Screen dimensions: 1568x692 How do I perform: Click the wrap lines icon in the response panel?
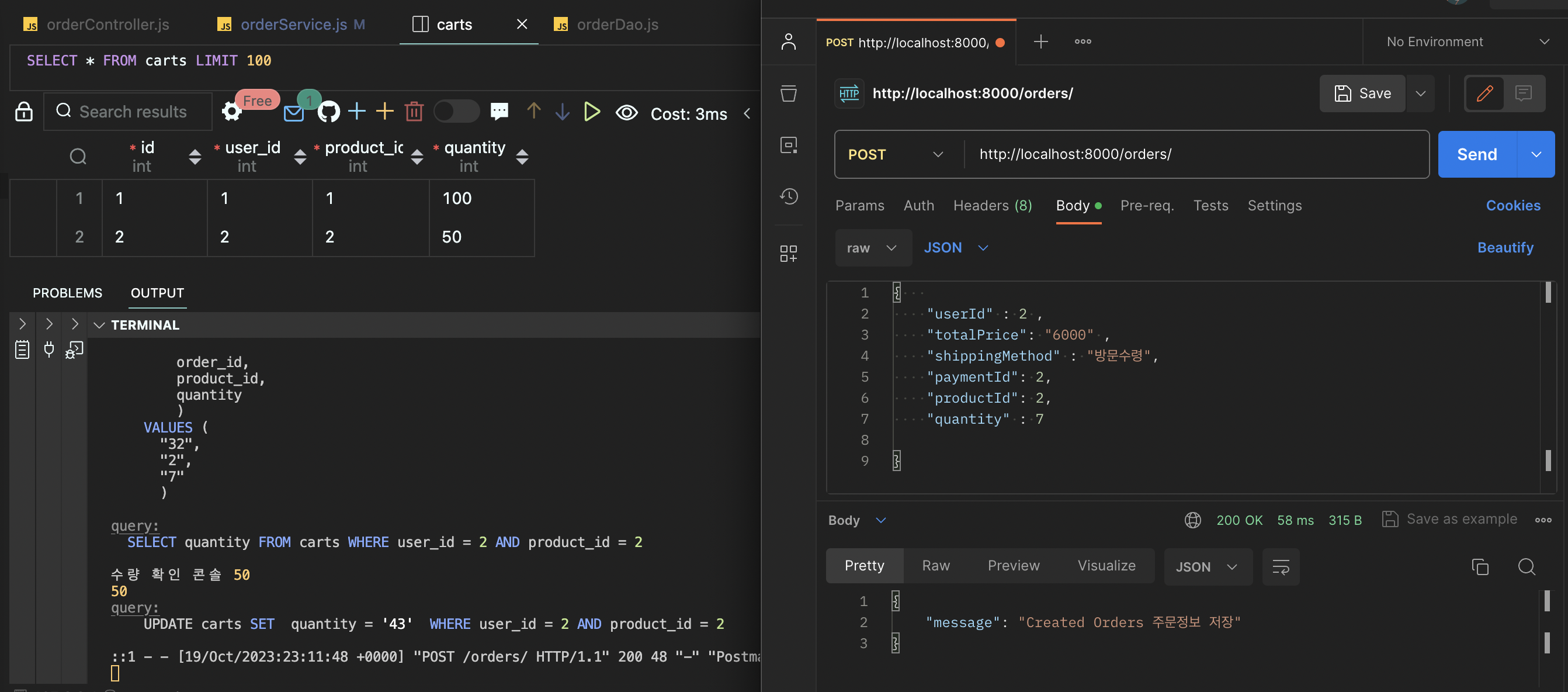click(x=1280, y=567)
